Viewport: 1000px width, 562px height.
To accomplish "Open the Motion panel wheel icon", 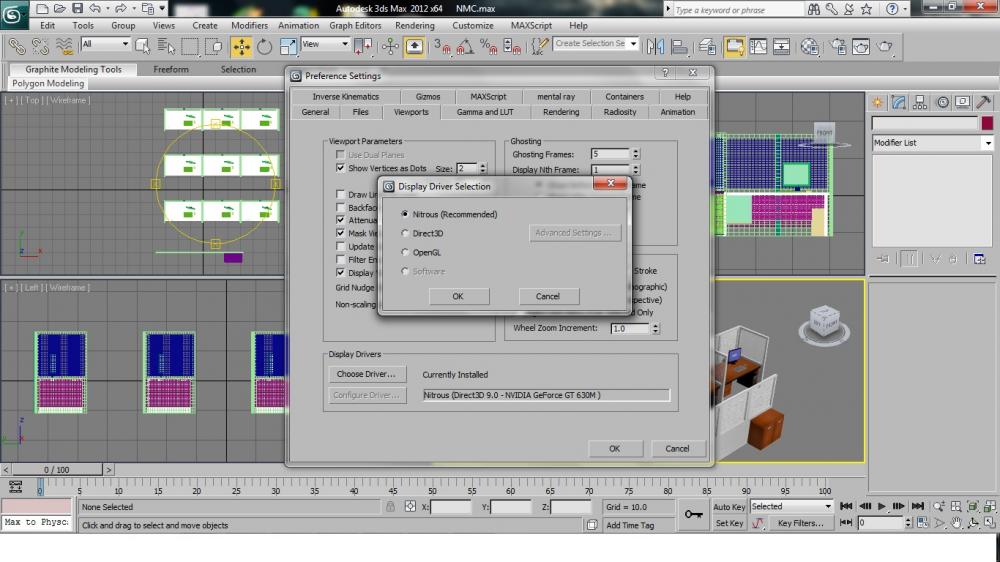I will coord(942,102).
